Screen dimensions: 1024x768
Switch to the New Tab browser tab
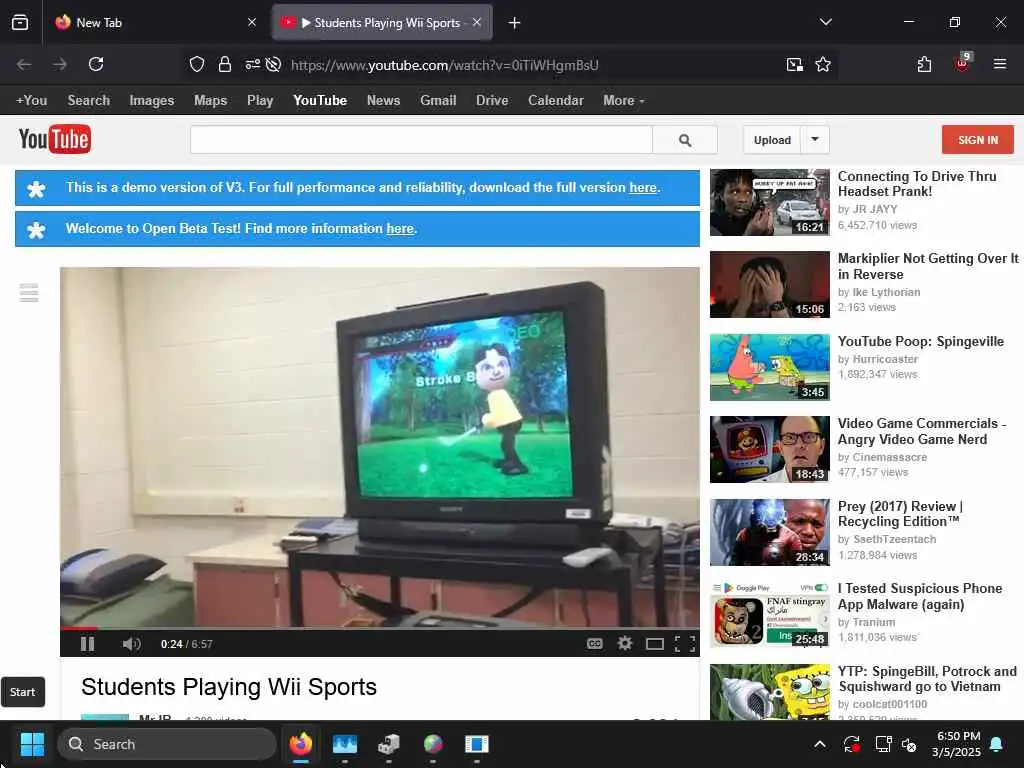(157, 23)
